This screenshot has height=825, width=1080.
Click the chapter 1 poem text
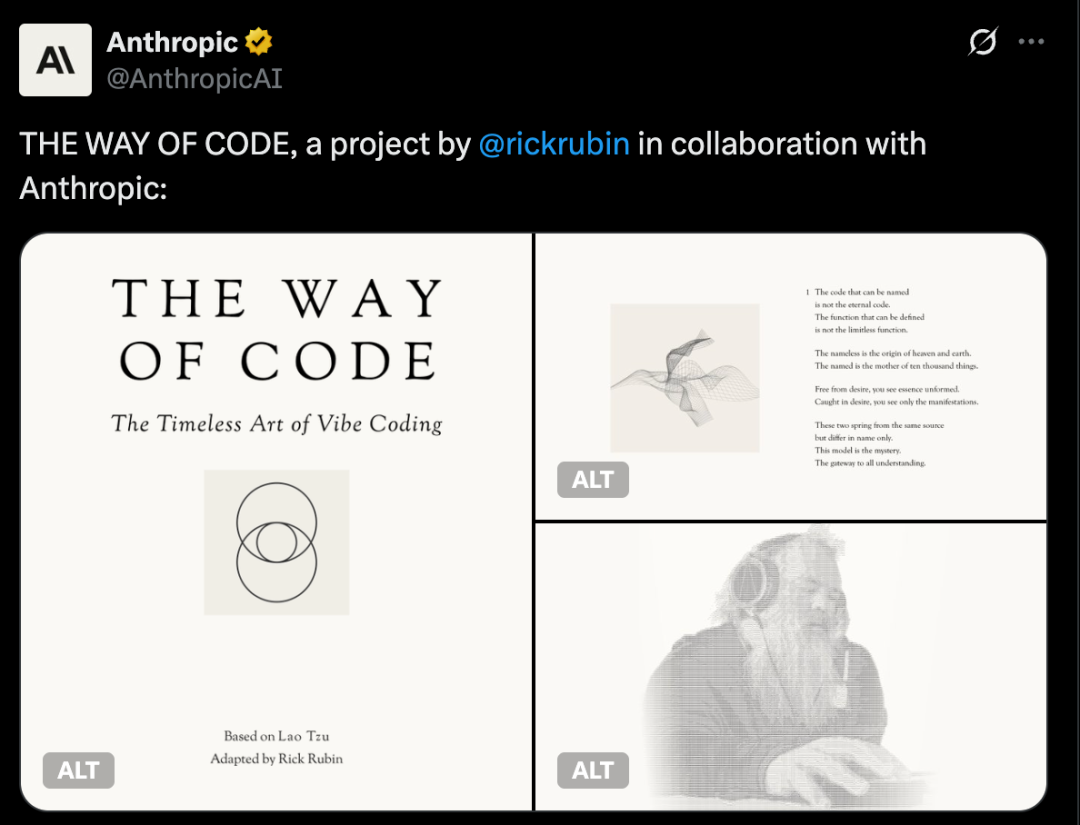click(892, 377)
